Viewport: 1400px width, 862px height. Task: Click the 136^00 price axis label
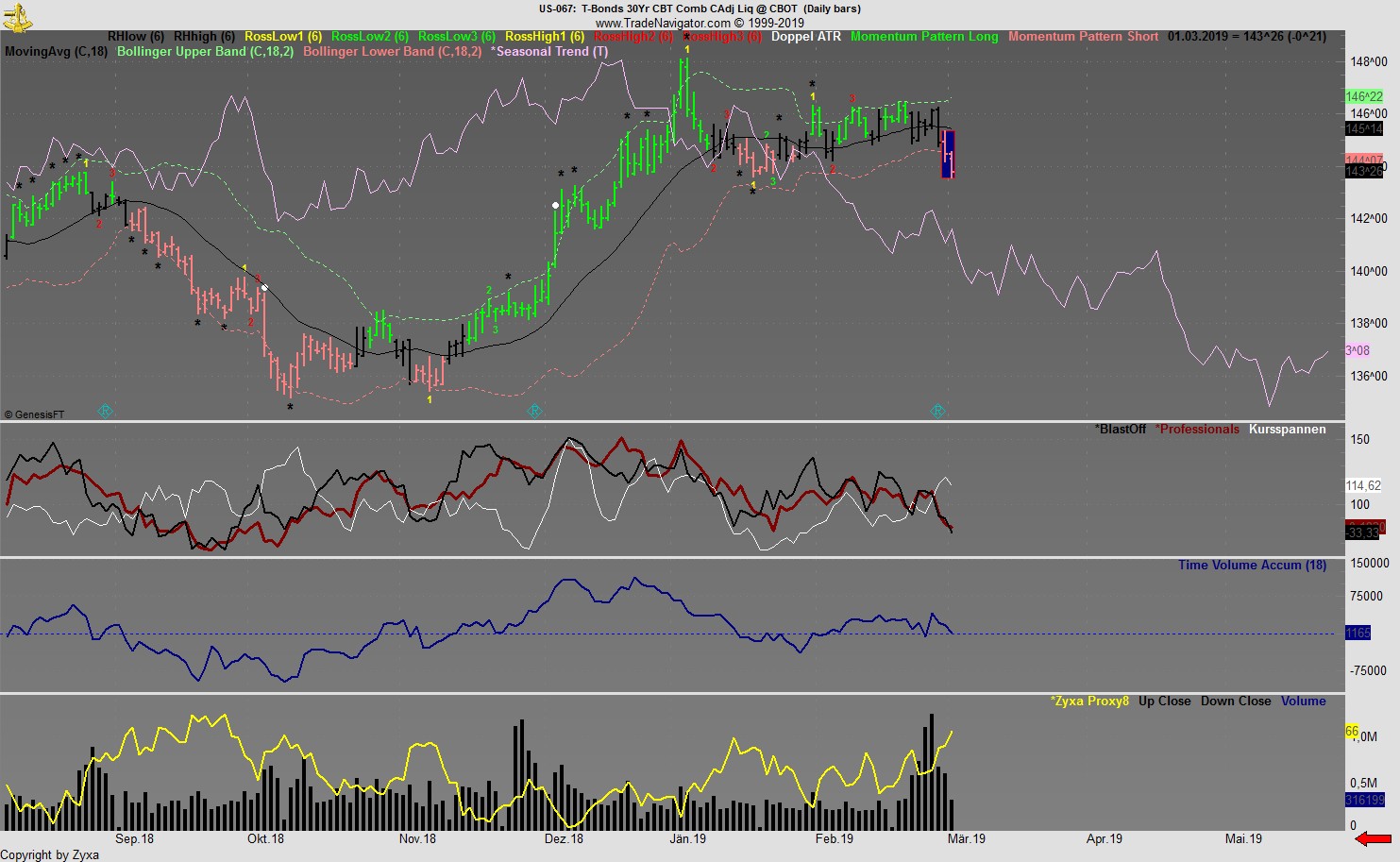coord(1369,377)
